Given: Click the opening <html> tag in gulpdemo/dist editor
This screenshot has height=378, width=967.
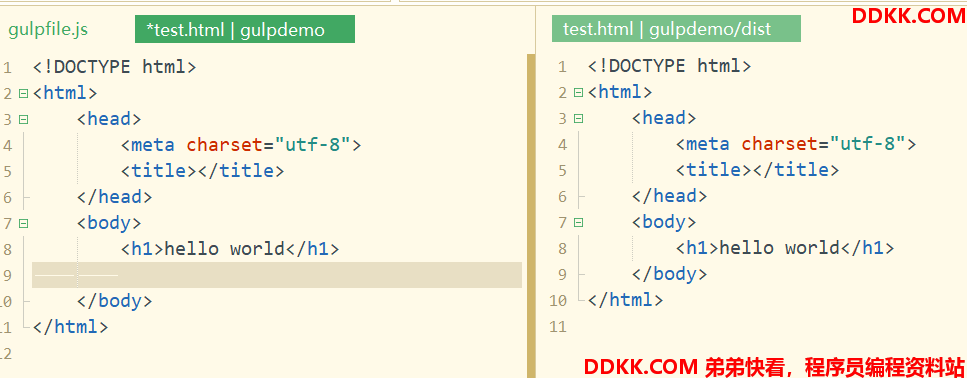Looking at the screenshot, I should point(620,93).
